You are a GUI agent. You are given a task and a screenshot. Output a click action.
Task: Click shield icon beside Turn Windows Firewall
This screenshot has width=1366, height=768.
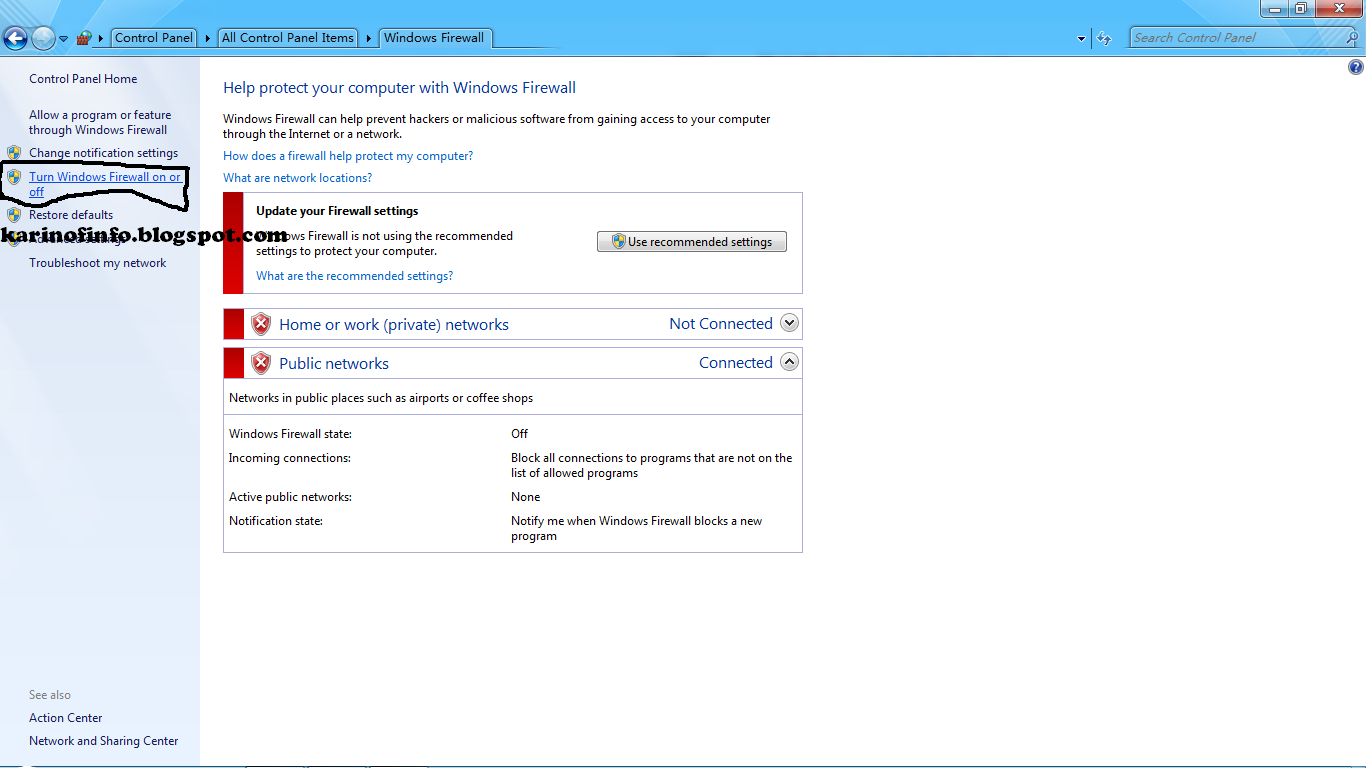point(14,177)
